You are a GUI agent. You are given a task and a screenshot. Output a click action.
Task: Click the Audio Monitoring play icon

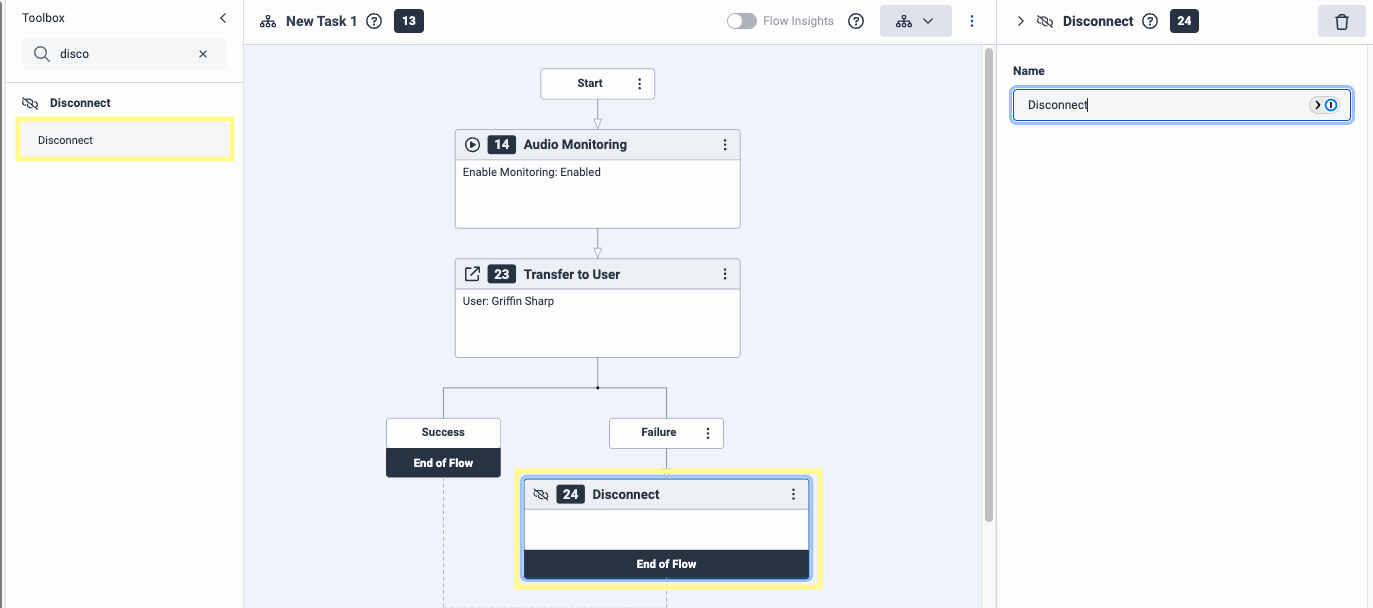coord(473,144)
